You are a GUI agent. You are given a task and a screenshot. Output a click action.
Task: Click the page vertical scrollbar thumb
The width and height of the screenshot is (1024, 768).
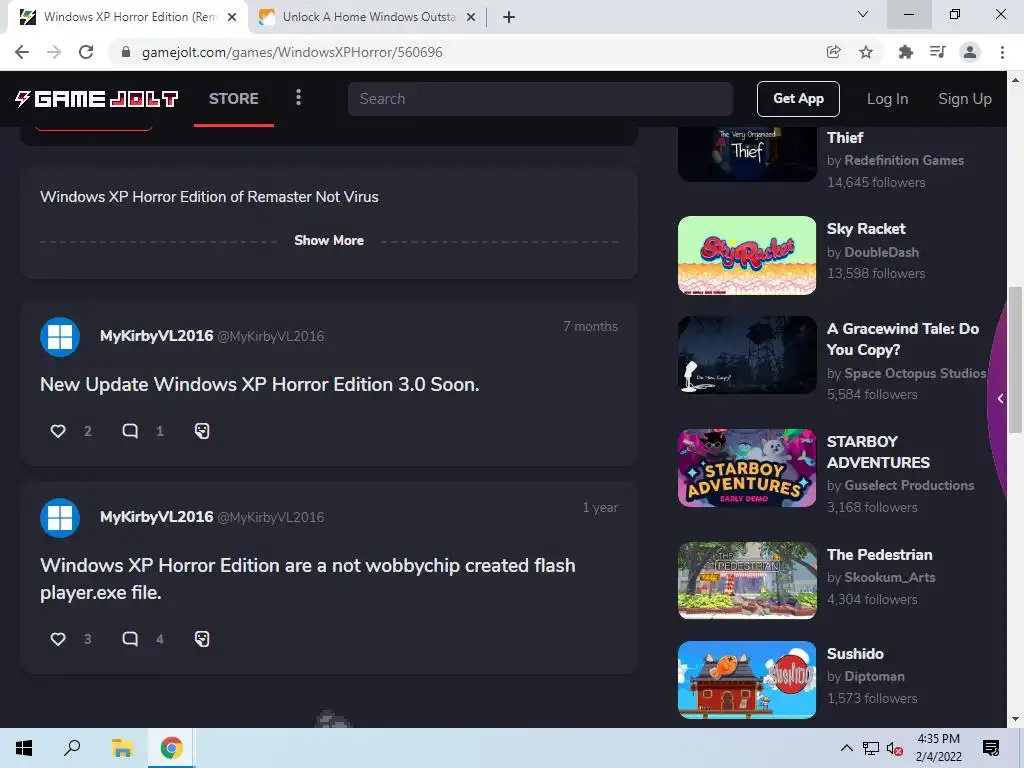pos(1015,359)
